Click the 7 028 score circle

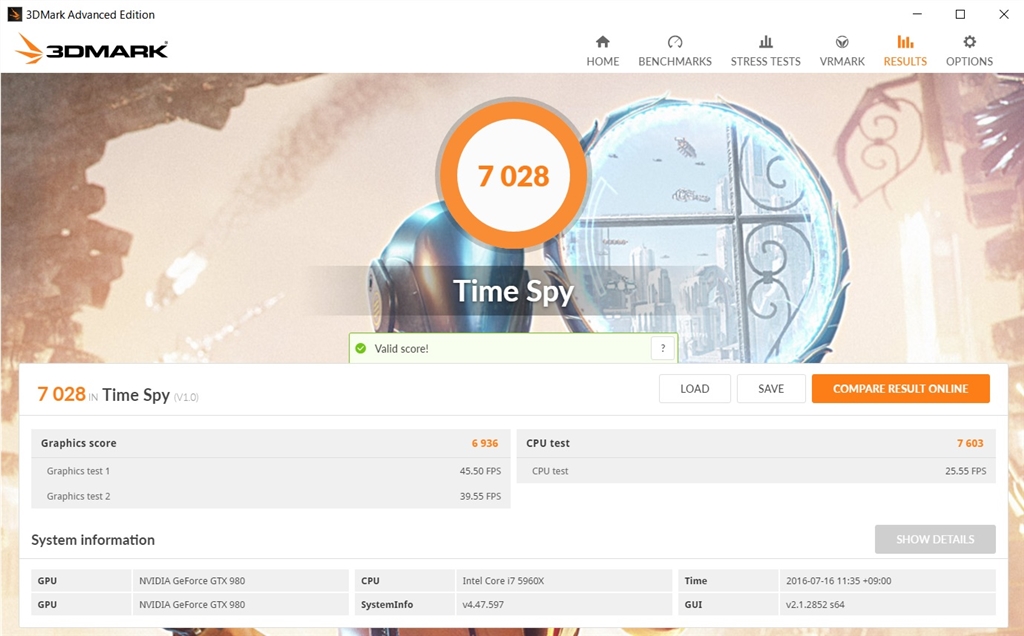[x=513, y=176]
